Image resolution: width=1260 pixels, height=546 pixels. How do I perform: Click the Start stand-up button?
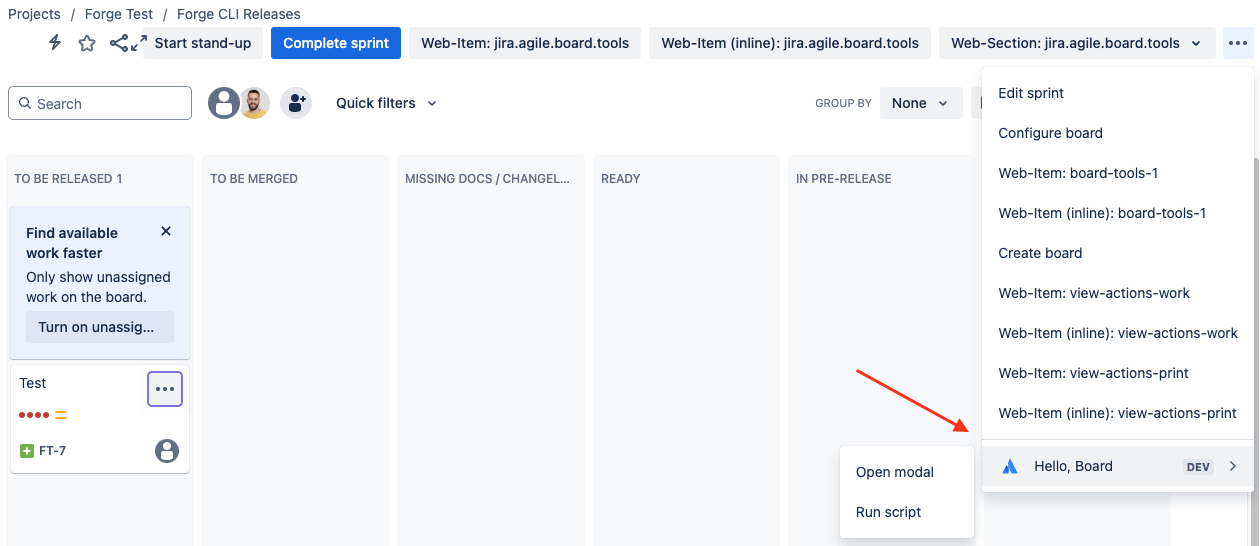203,43
